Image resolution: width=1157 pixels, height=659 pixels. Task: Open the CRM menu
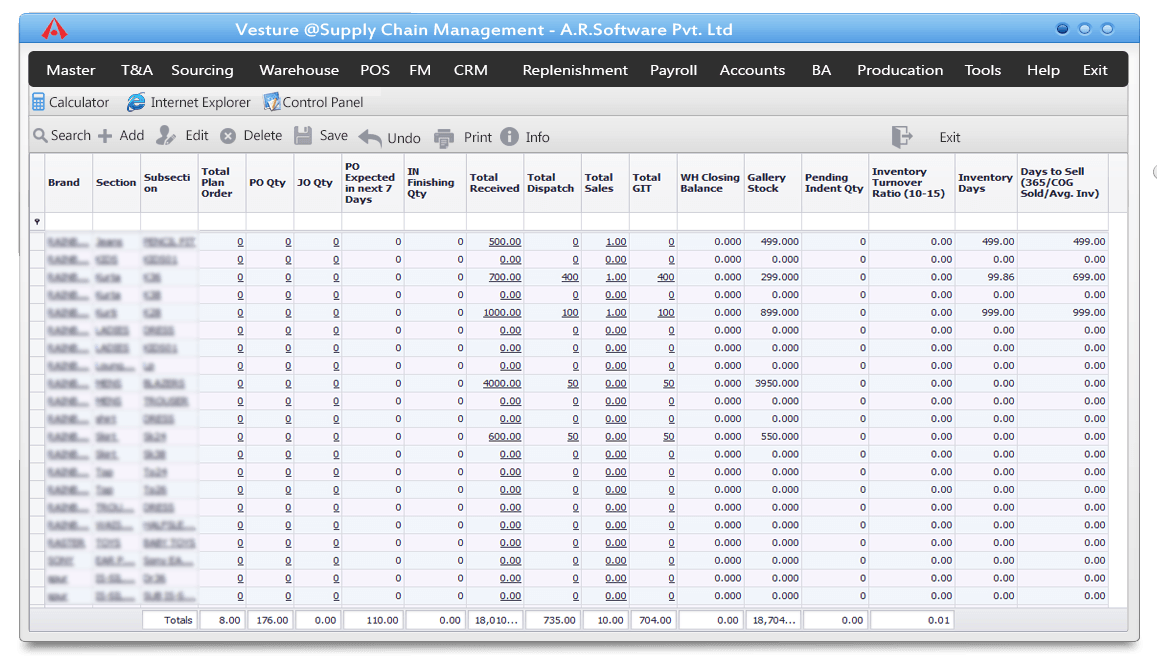[x=471, y=70]
